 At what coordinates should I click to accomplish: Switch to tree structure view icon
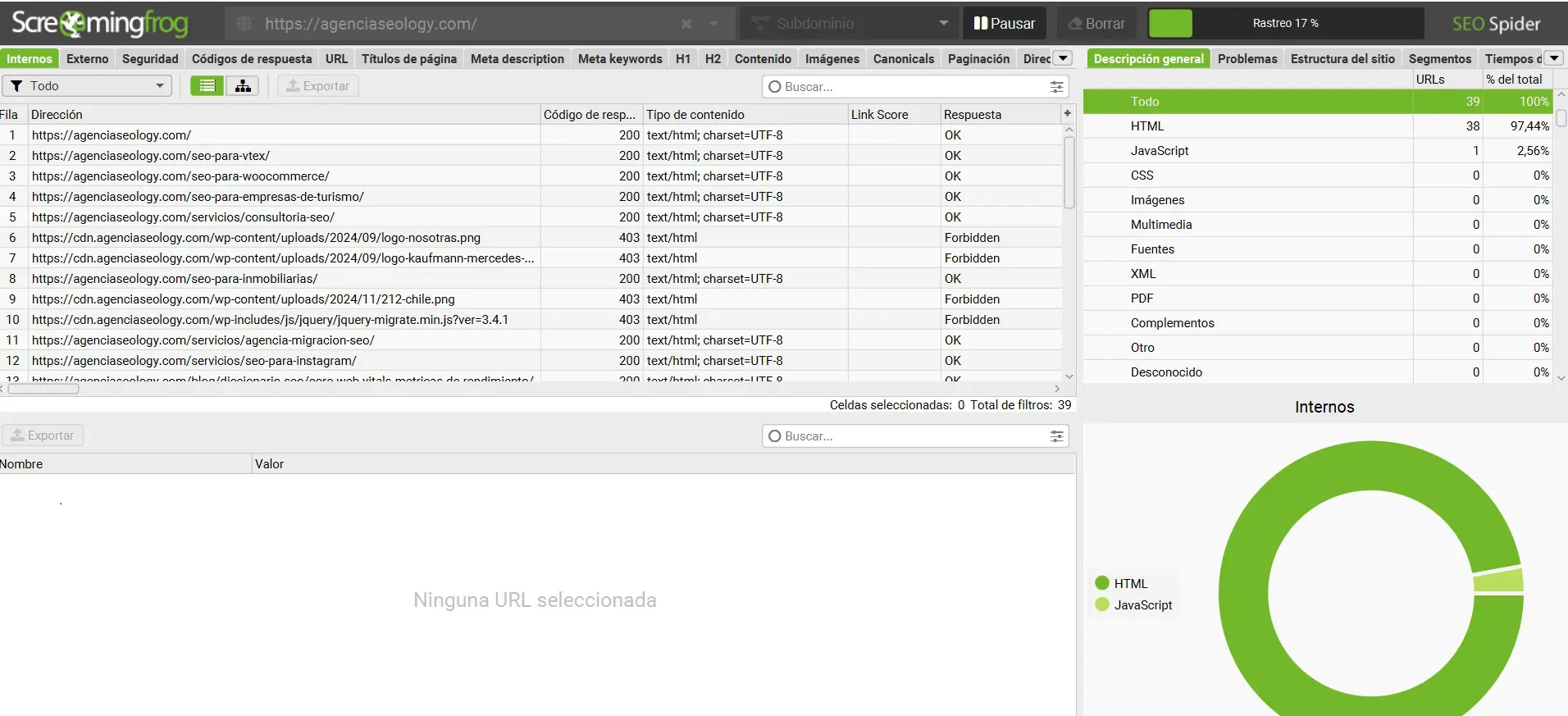[243, 86]
